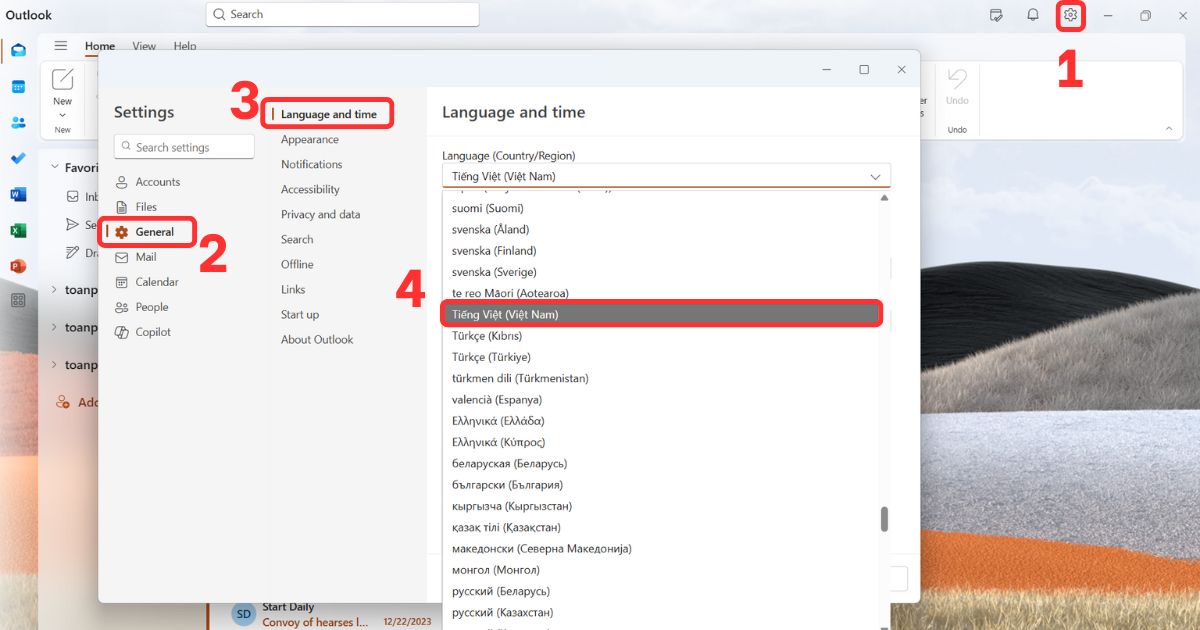Launch Excel from the app sidebar
1200x630 pixels.
click(18, 230)
